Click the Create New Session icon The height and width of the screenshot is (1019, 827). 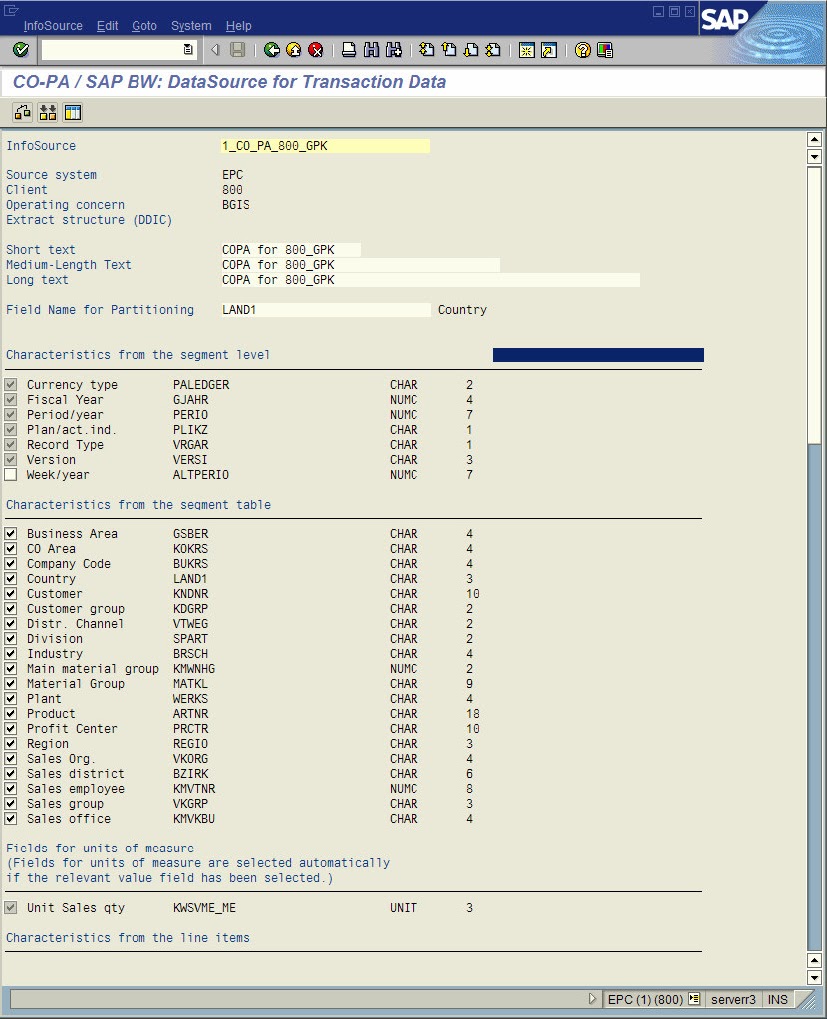point(527,50)
